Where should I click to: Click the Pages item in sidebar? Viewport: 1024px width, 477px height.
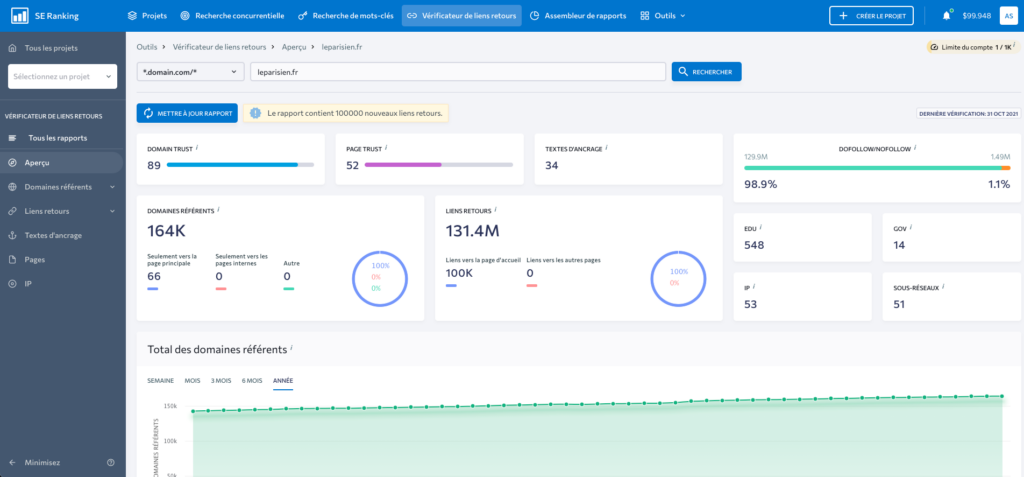click(x=35, y=259)
